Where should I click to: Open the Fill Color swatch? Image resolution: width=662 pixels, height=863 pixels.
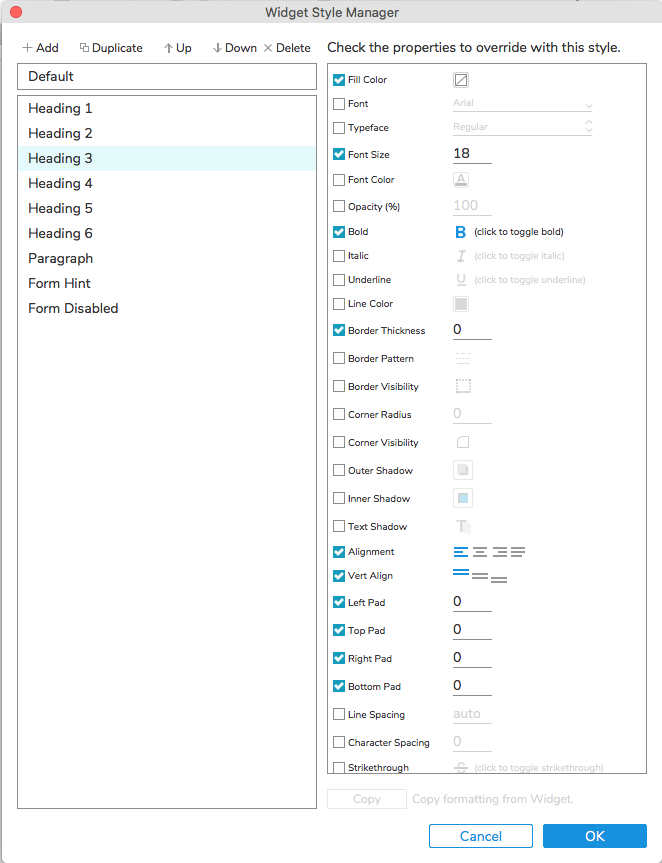[x=461, y=80]
